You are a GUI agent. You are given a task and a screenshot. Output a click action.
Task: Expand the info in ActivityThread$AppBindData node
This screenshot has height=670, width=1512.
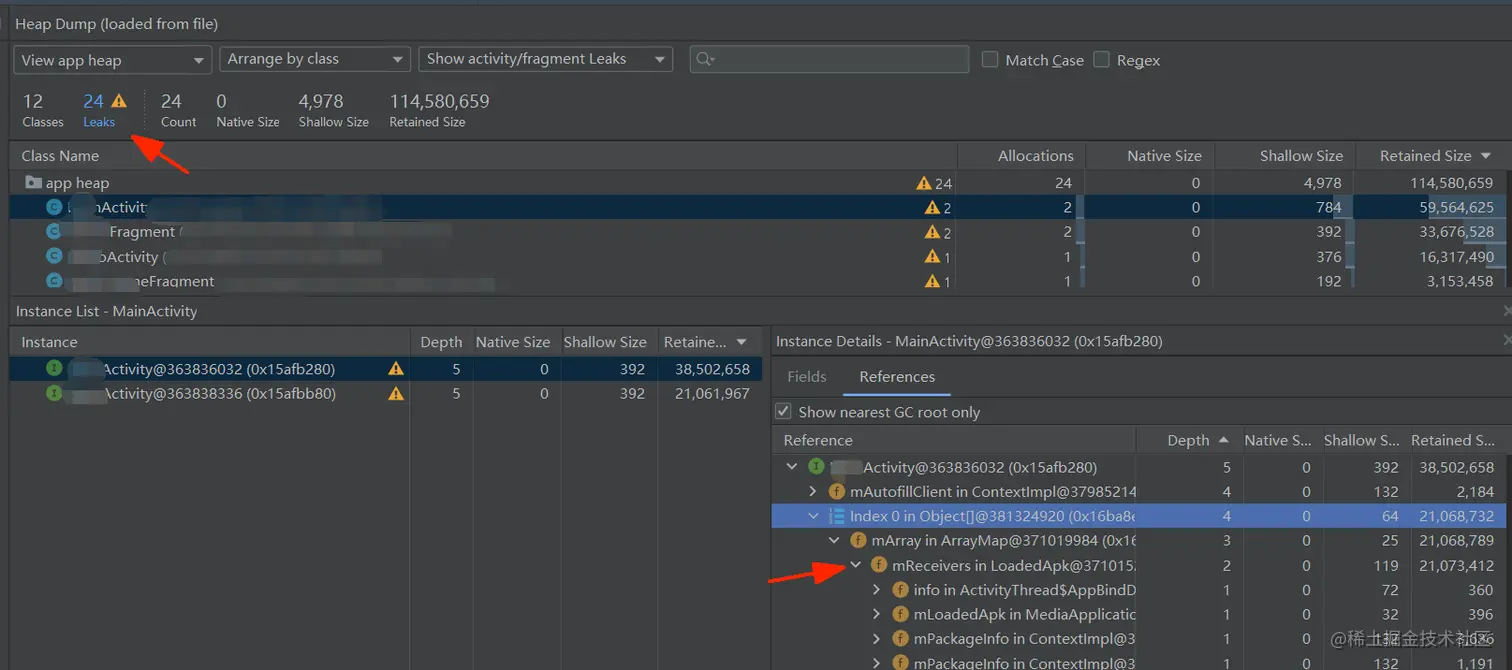[x=877, y=590]
